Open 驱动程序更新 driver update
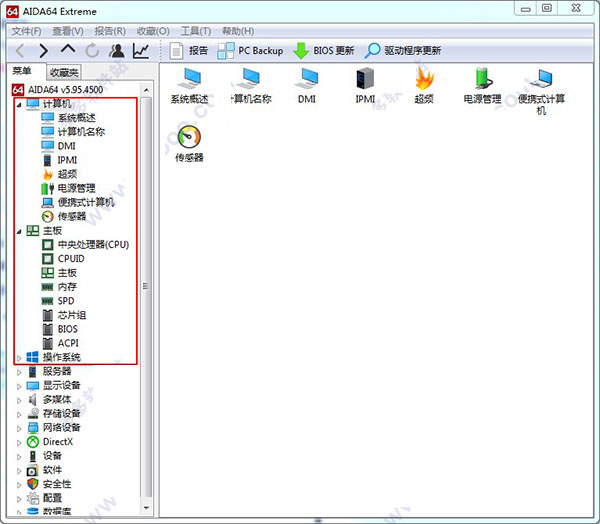This screenshot has height=524, width=600. (x=403, y=51)
